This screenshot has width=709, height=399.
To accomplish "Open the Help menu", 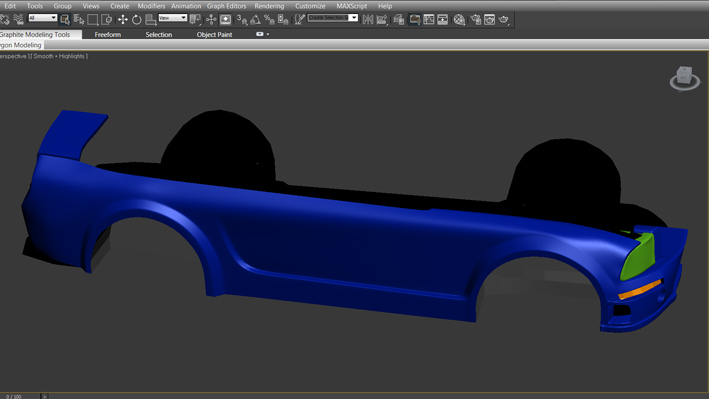I will (385, 6).
